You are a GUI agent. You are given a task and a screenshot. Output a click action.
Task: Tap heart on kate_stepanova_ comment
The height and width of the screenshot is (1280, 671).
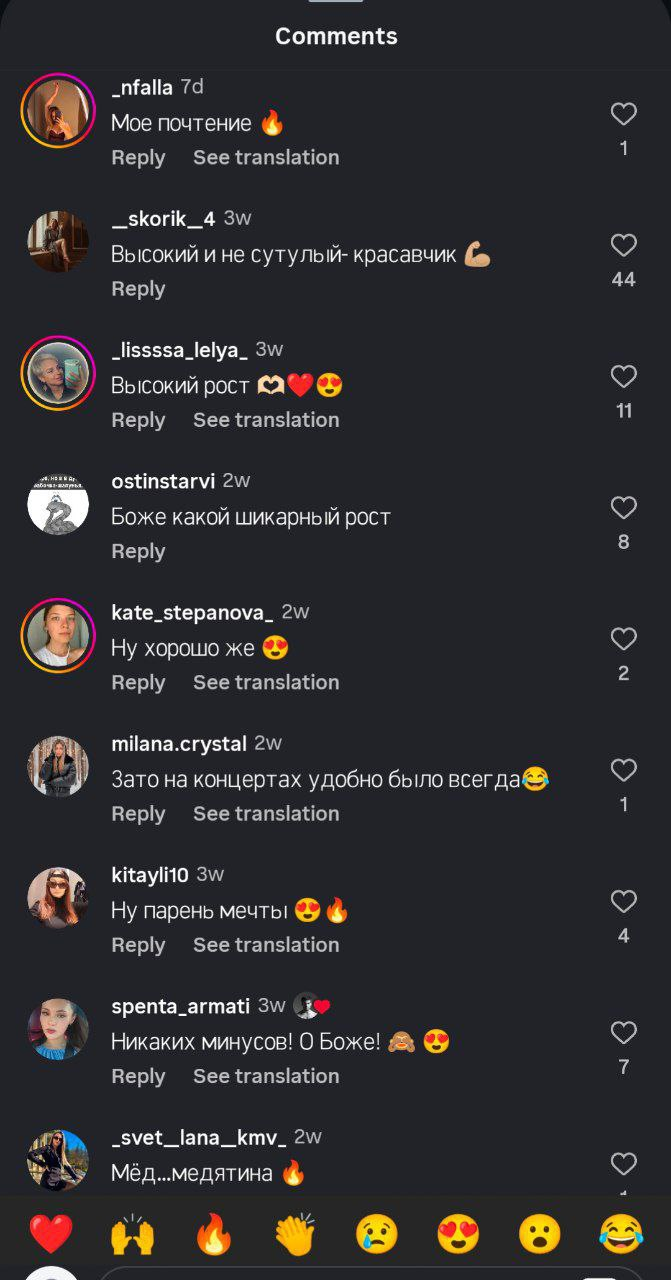click(x=623, y=639)
